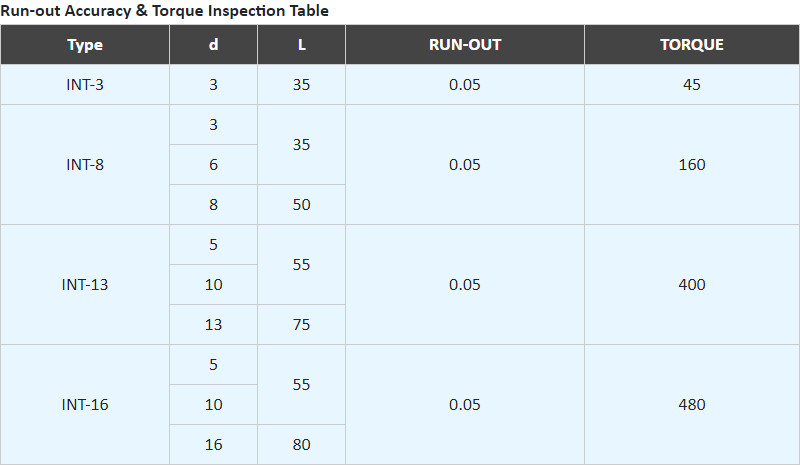This screenshot has height=465, width=800.
Task: Select the torque value 160
Action: [691, 165]
